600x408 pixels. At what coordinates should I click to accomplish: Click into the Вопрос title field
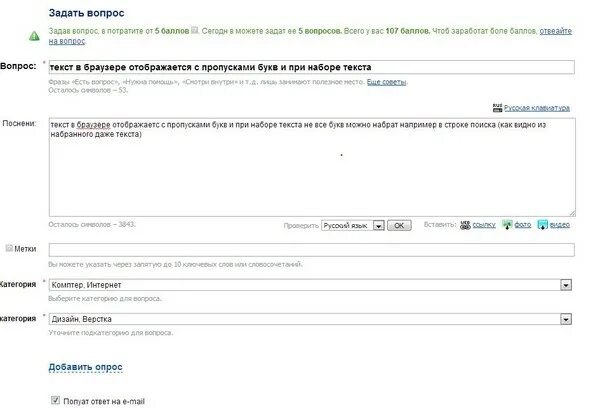pyautogui.click(x=310, y=67)
